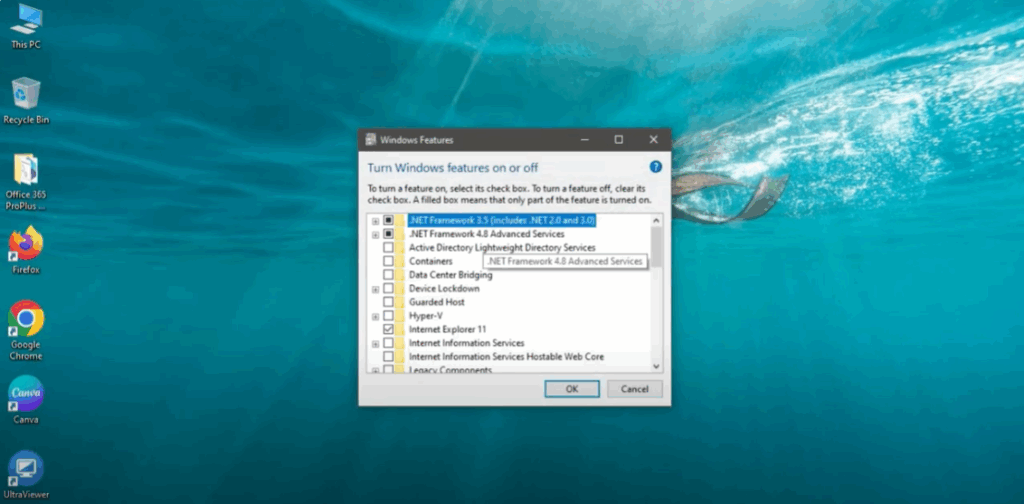Enable Internet Information Services checkbox
The height and width of the screenshot is (504, 1024).
(388, 343)
